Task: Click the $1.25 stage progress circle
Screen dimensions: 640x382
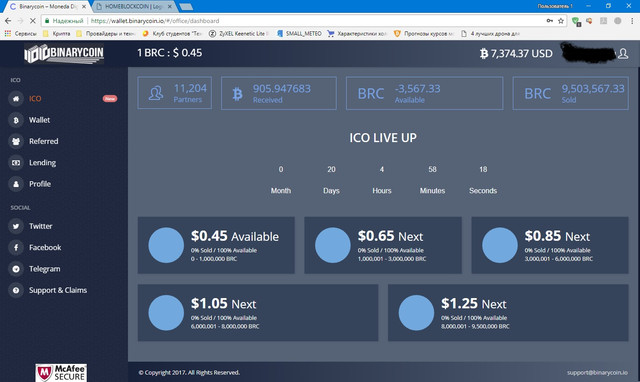Action: click(416, 313)
